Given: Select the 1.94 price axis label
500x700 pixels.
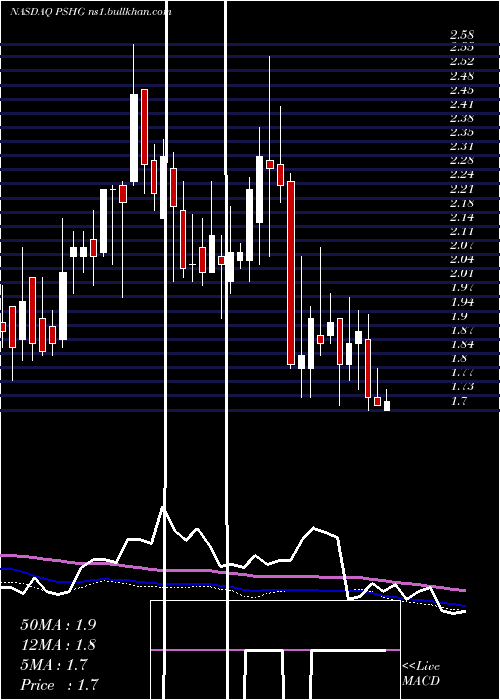Looking at the screenshot, I should click(462, 302).
